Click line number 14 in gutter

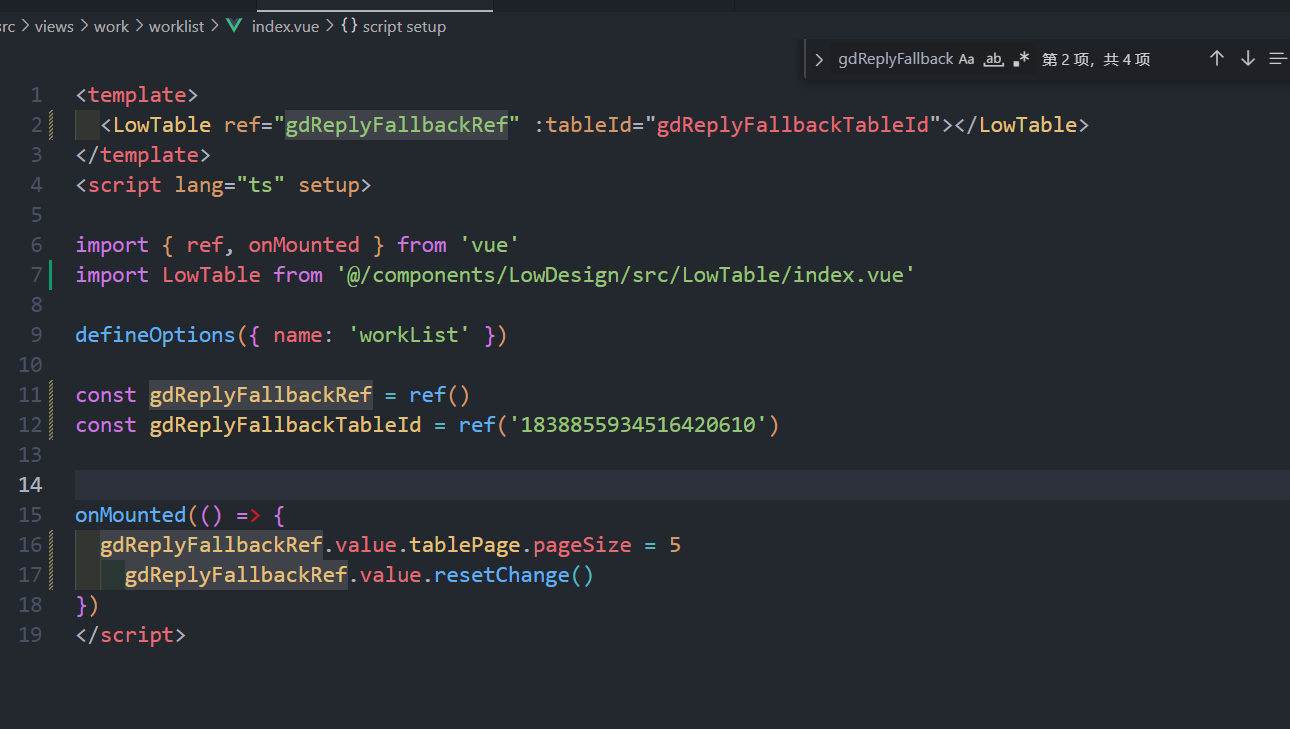tap(30, 485)
